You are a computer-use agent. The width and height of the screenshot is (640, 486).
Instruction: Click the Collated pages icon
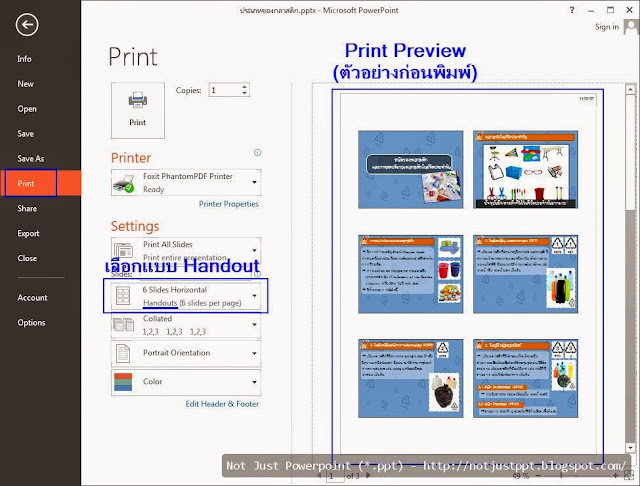point(123,325)
